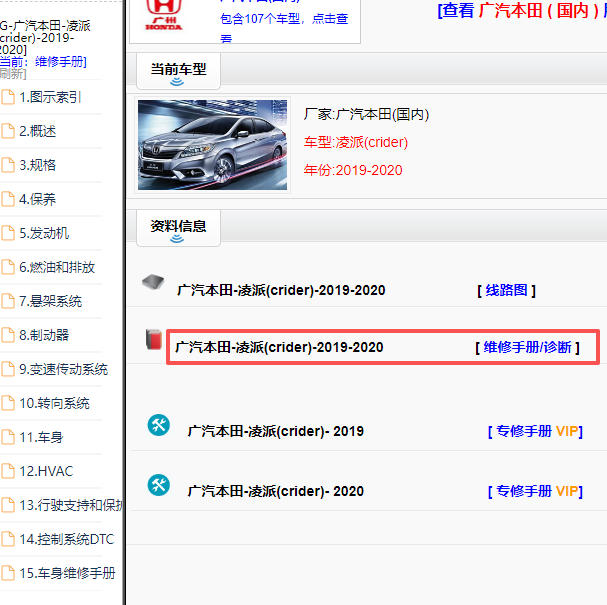Image resolution: width=607 pixels, height=605 pixels.
Task: Open chapter 12.HVAC
Action: pos(46,471)
